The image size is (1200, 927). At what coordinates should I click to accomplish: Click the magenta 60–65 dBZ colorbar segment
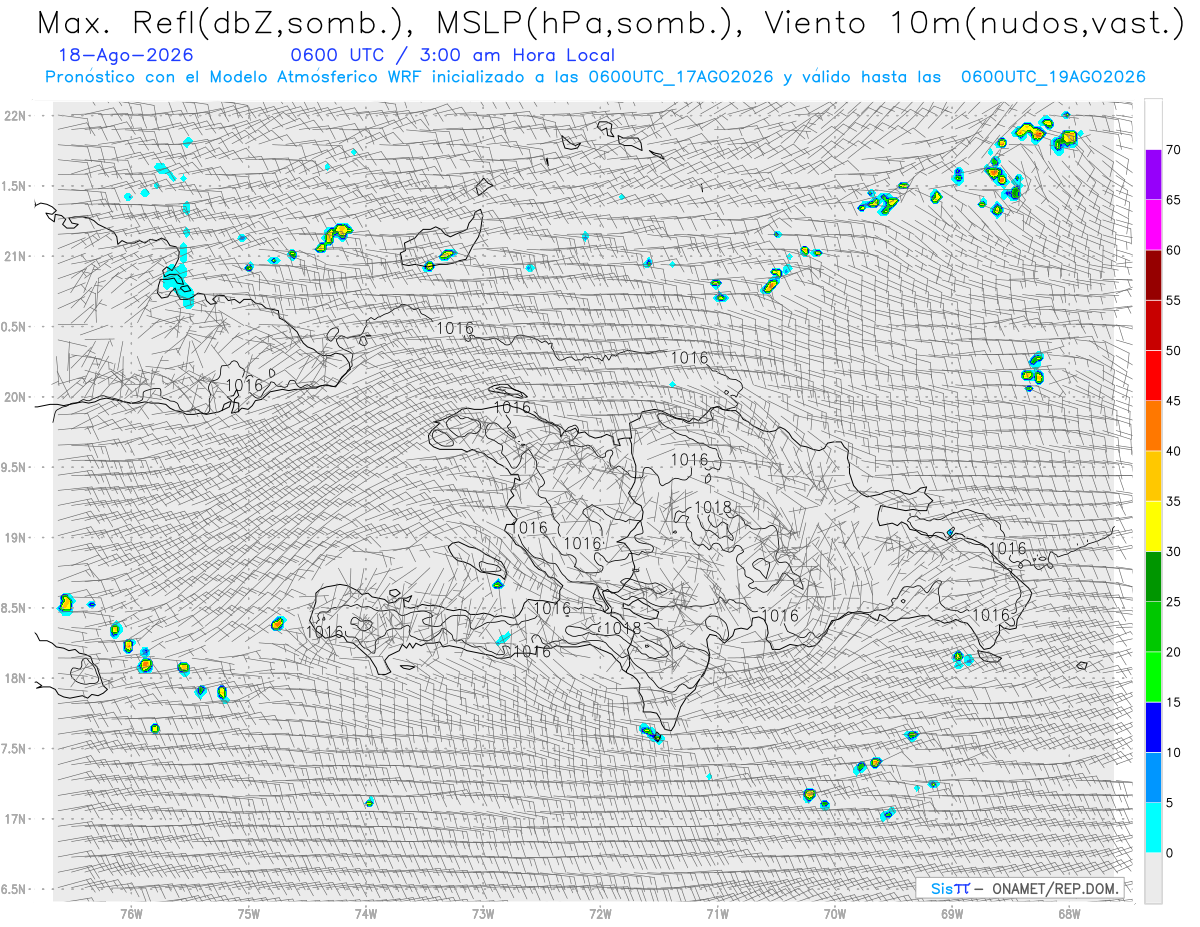coord(1153,225)
